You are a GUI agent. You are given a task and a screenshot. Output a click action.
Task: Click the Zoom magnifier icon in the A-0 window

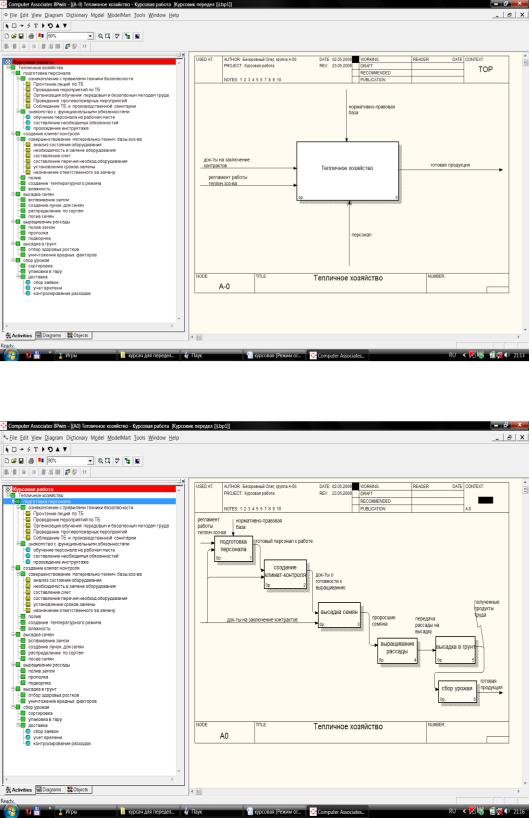(x=100, y=36)
